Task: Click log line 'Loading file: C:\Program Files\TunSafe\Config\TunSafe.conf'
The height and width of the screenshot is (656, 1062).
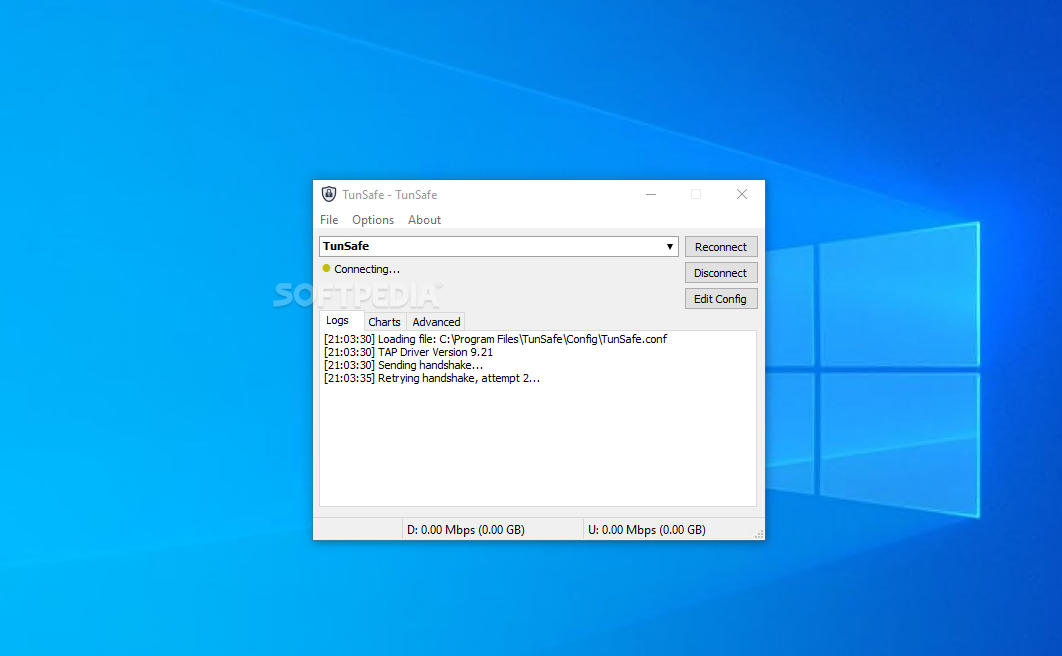Action: click(495, 339)
